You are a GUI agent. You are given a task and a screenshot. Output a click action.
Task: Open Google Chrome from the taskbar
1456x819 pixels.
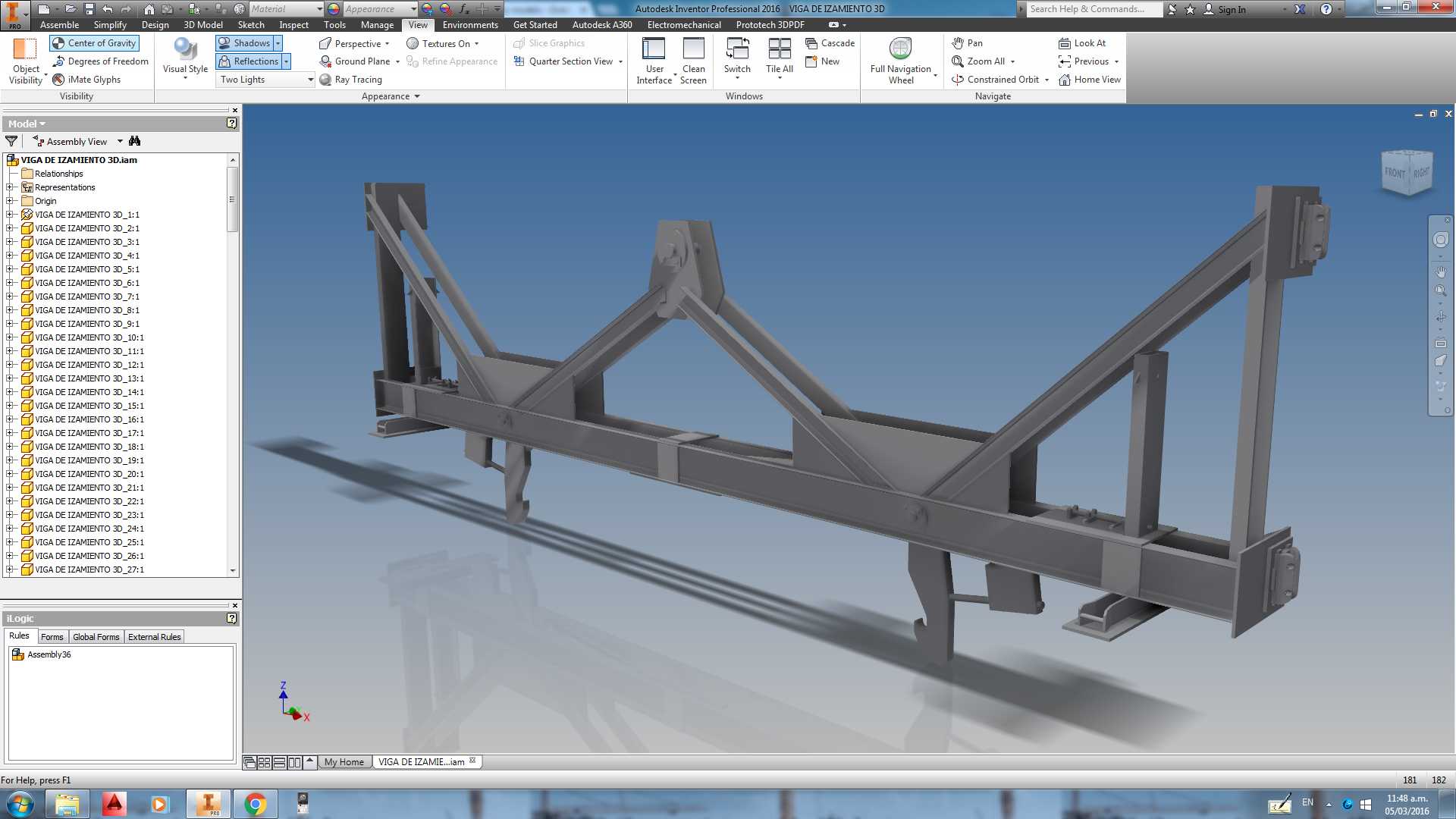coord(256,804)
